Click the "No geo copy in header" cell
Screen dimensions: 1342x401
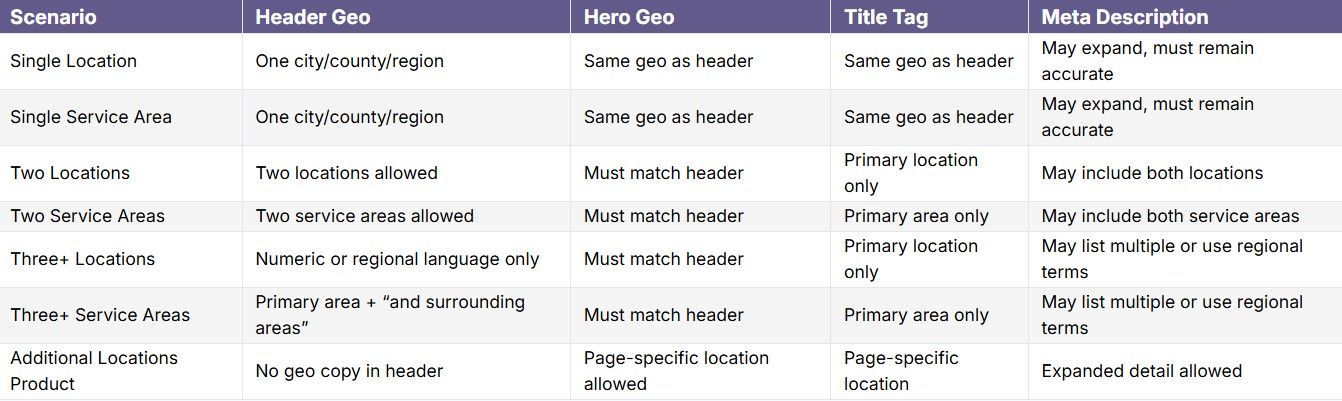tap(349, 371)
